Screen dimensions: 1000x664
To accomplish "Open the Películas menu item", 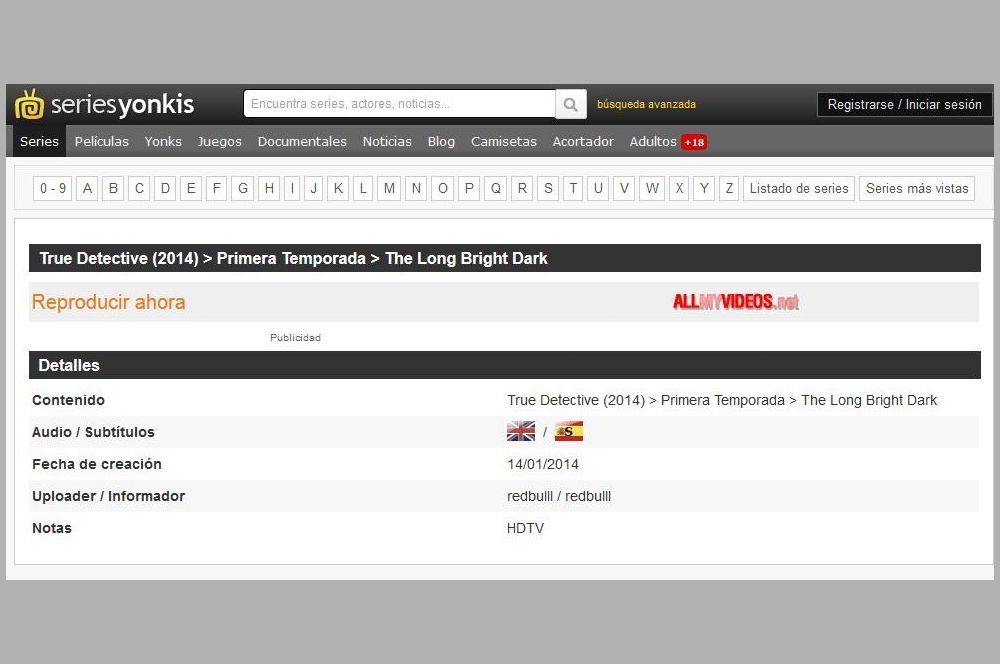I will (x=101, y=142).
